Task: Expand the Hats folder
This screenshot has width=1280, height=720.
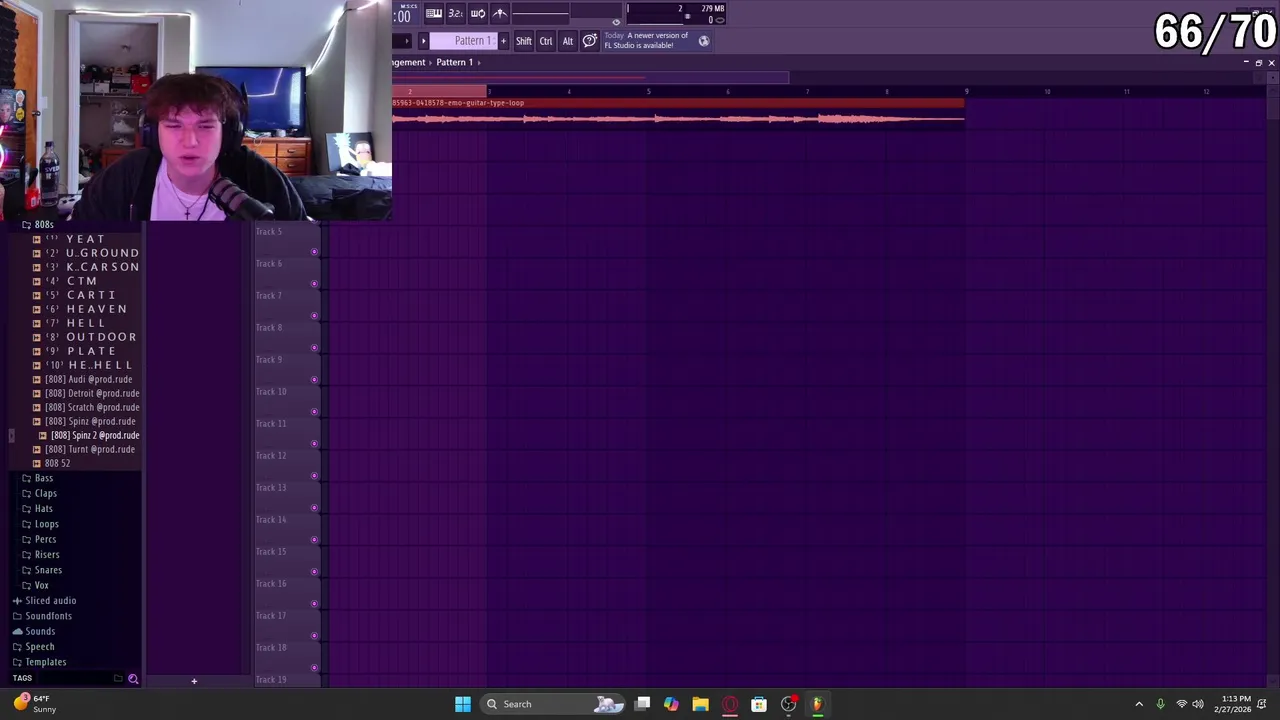Action: click(38, 508)
